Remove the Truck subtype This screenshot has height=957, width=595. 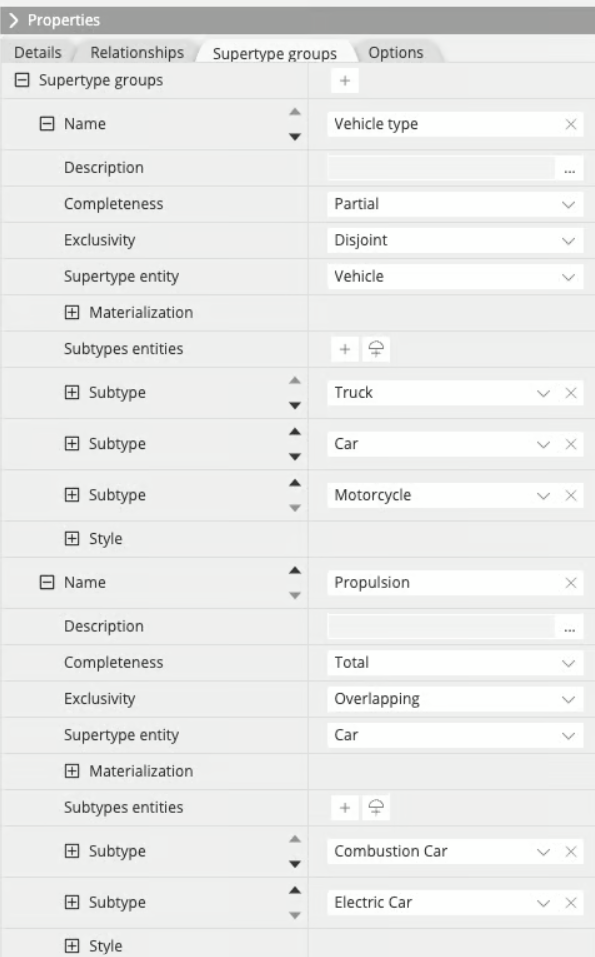pos(571,392)
